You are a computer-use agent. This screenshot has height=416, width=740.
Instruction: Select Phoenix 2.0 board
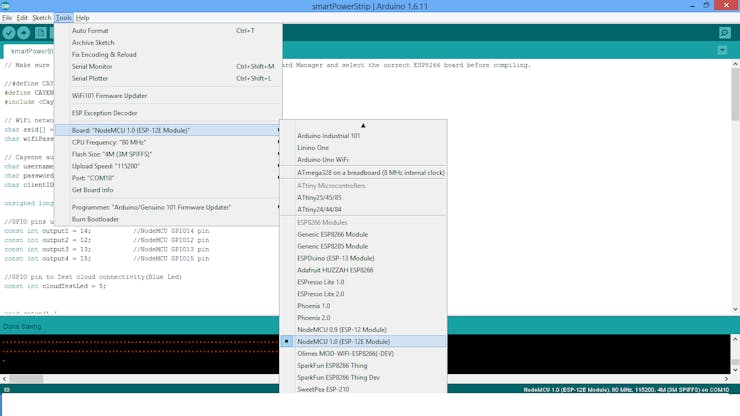(x=363, y=318)
